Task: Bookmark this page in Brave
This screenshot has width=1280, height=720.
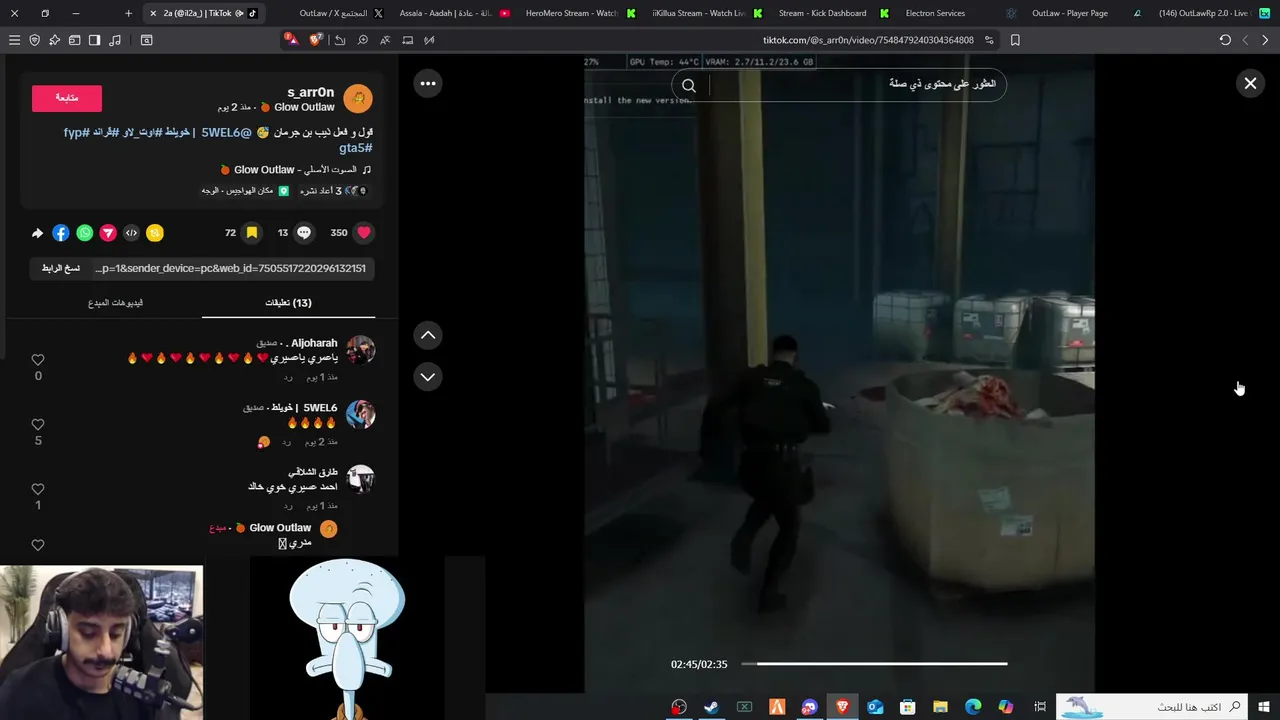Action: (x=1015, y=40)
